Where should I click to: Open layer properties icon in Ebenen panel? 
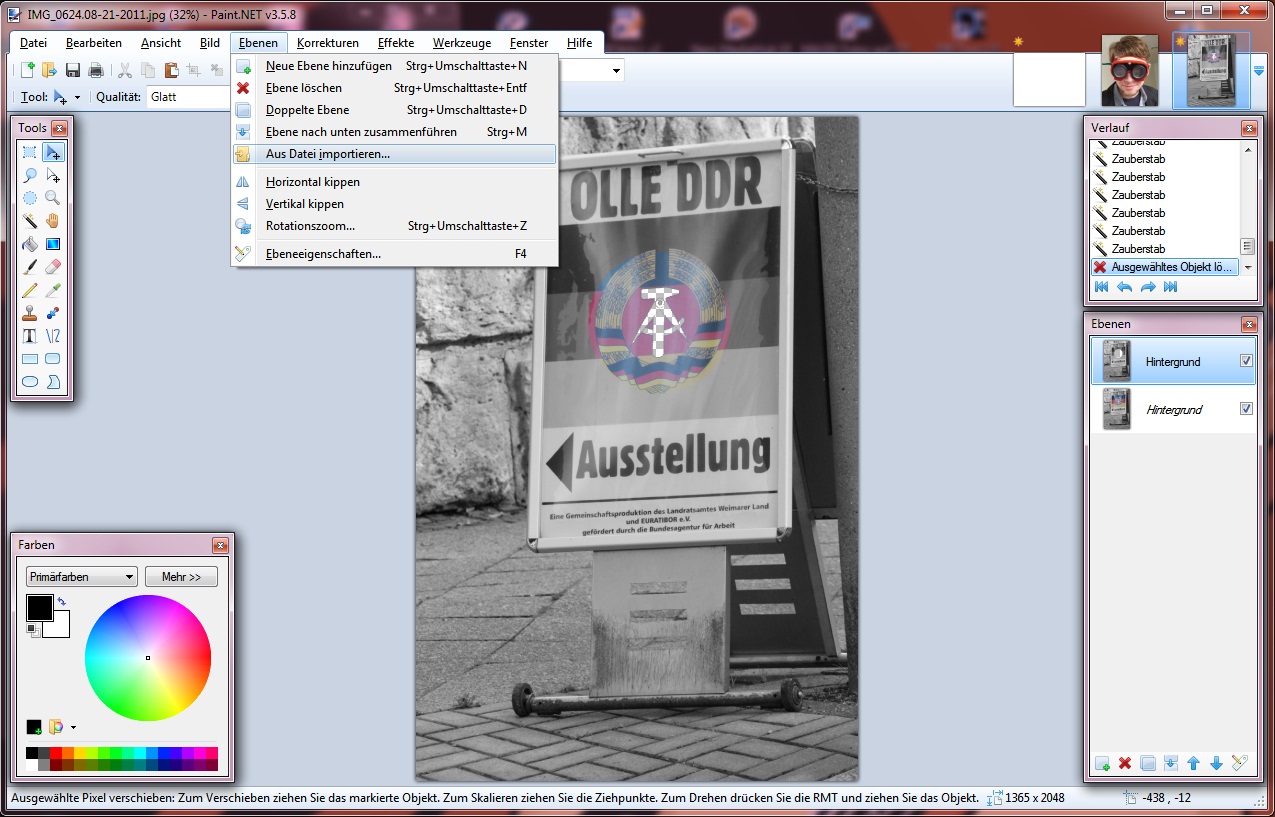point(1240,763)
